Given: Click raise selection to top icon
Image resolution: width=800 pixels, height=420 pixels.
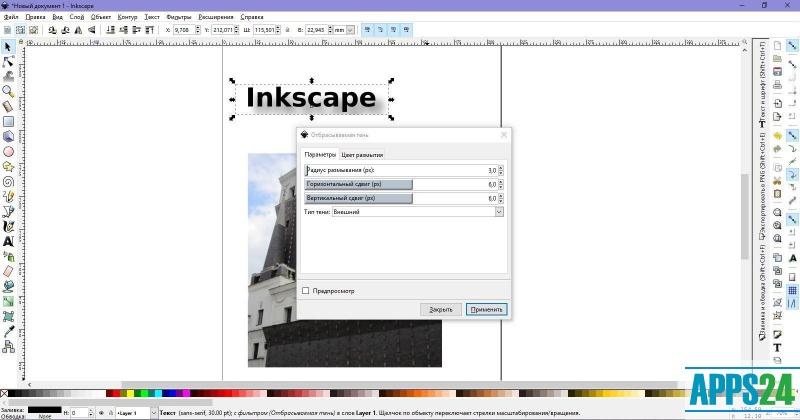Looking at the screenshot, I should (x=149, y=30).
